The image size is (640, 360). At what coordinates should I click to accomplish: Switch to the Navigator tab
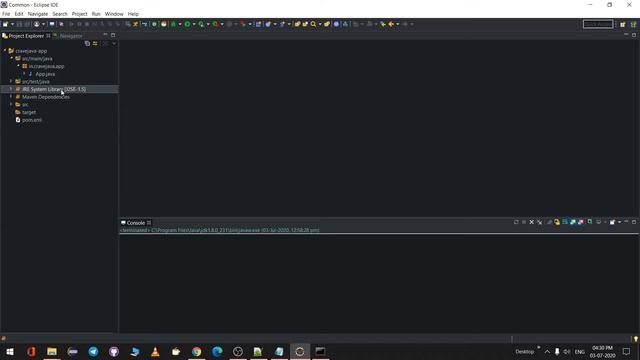[x=68, y=36]
